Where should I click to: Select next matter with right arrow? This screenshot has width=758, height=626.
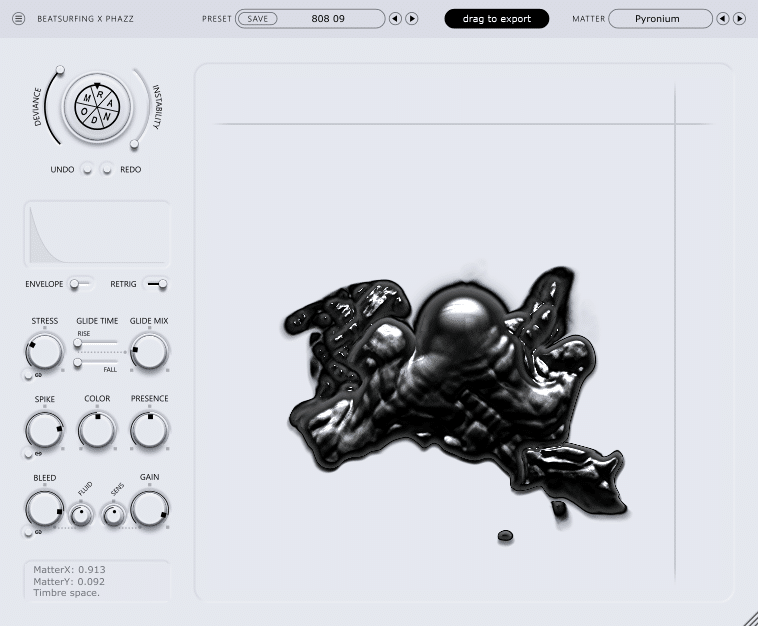click(x=739, y=19)
